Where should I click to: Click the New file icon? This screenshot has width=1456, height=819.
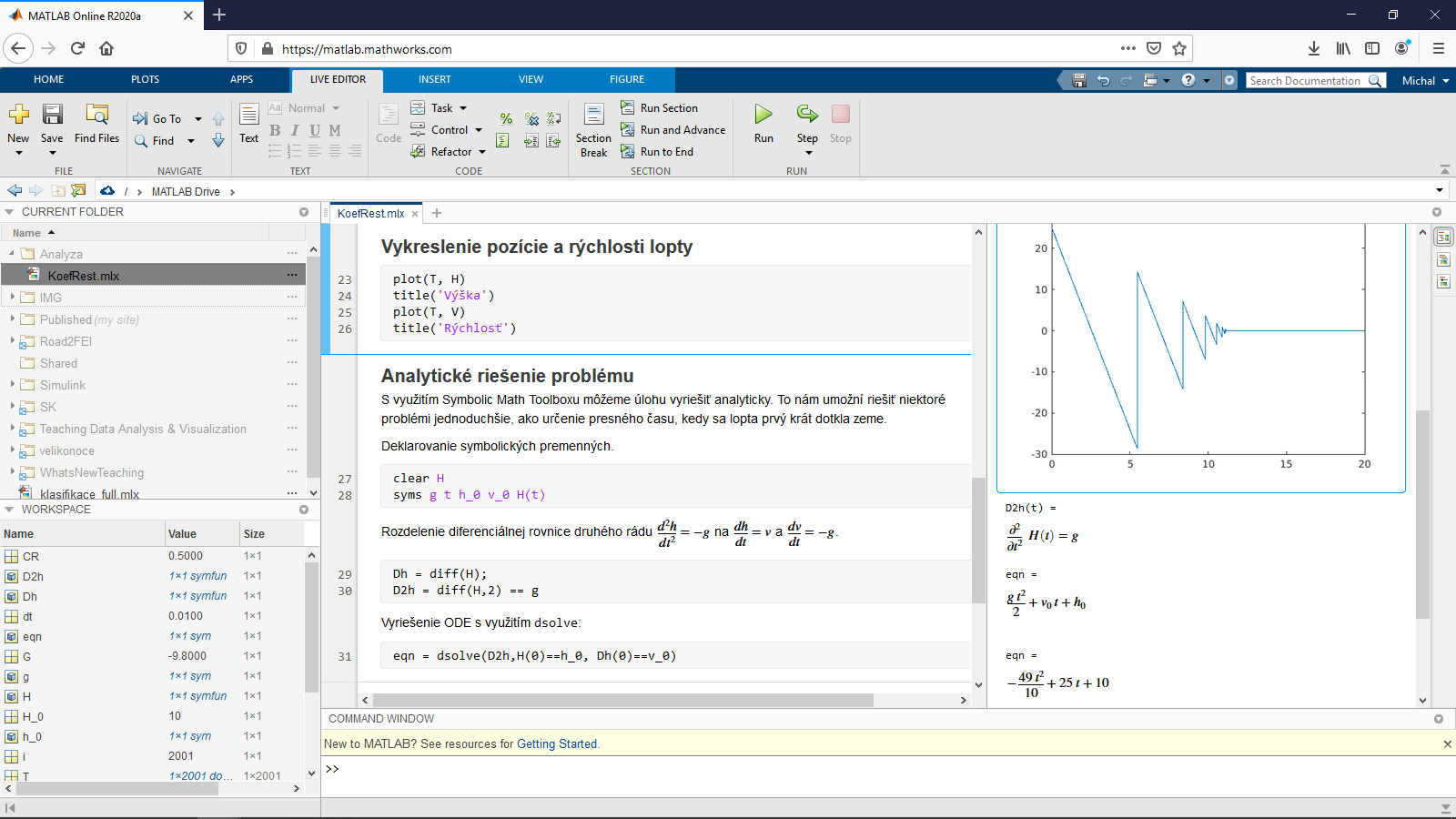pyautogui.click(x=18, y=115)
